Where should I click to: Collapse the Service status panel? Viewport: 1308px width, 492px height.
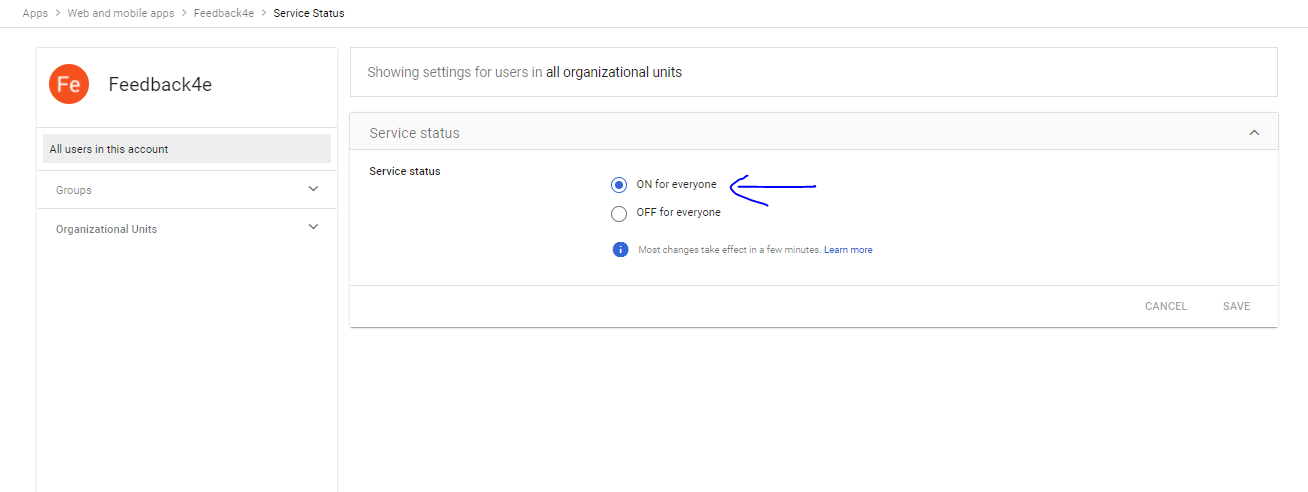(1254, 133)
